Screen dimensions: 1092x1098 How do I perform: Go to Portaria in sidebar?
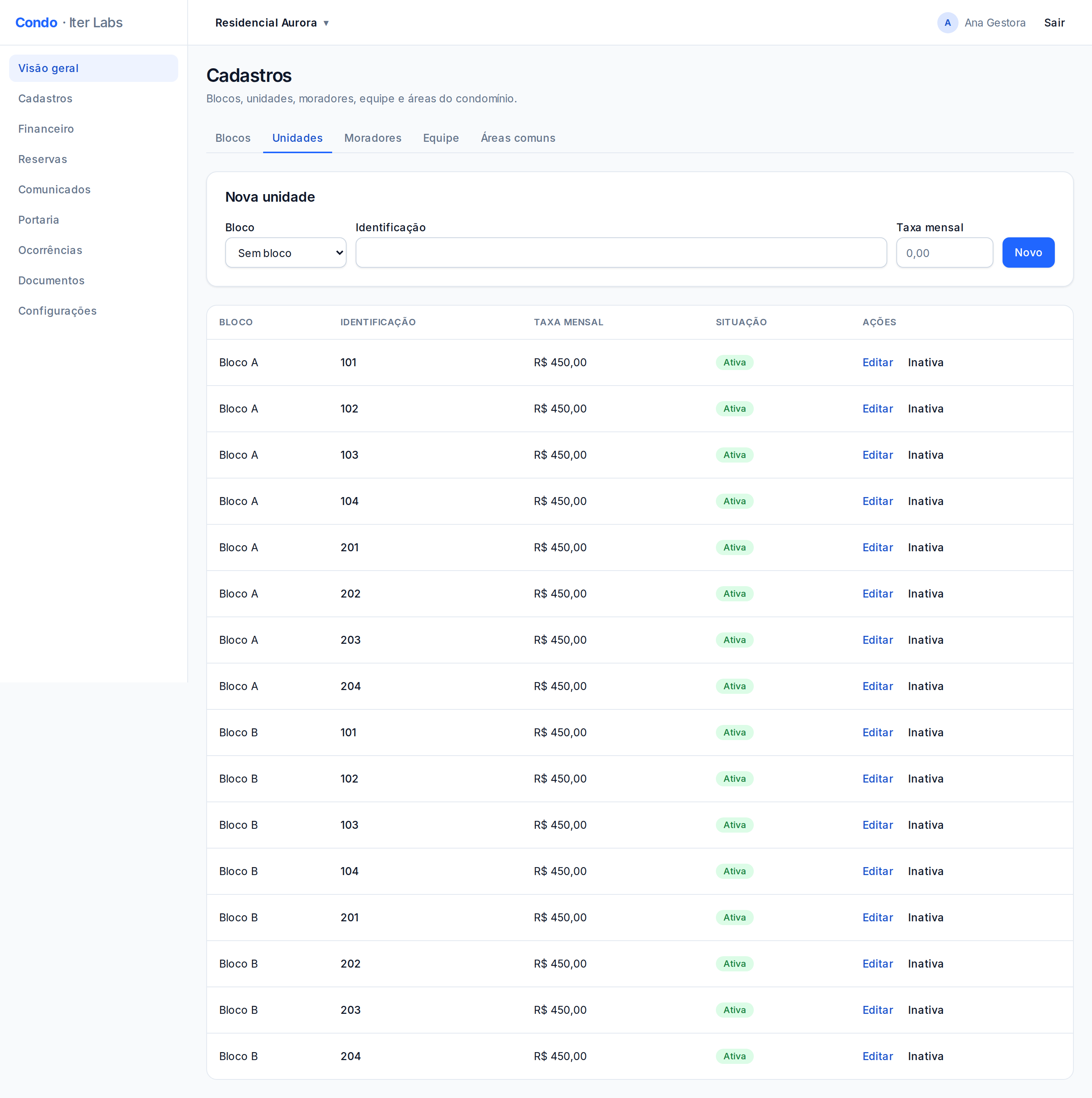[x=93, y=220]
